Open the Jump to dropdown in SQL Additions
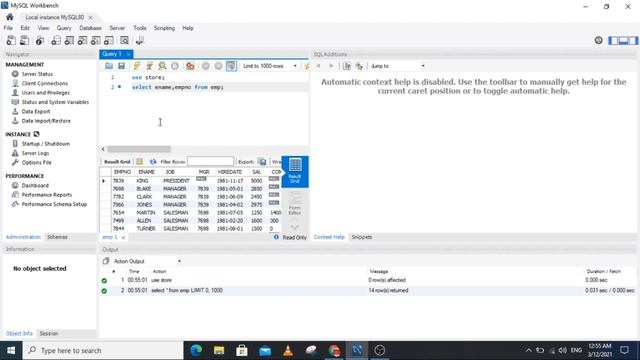 397,66
